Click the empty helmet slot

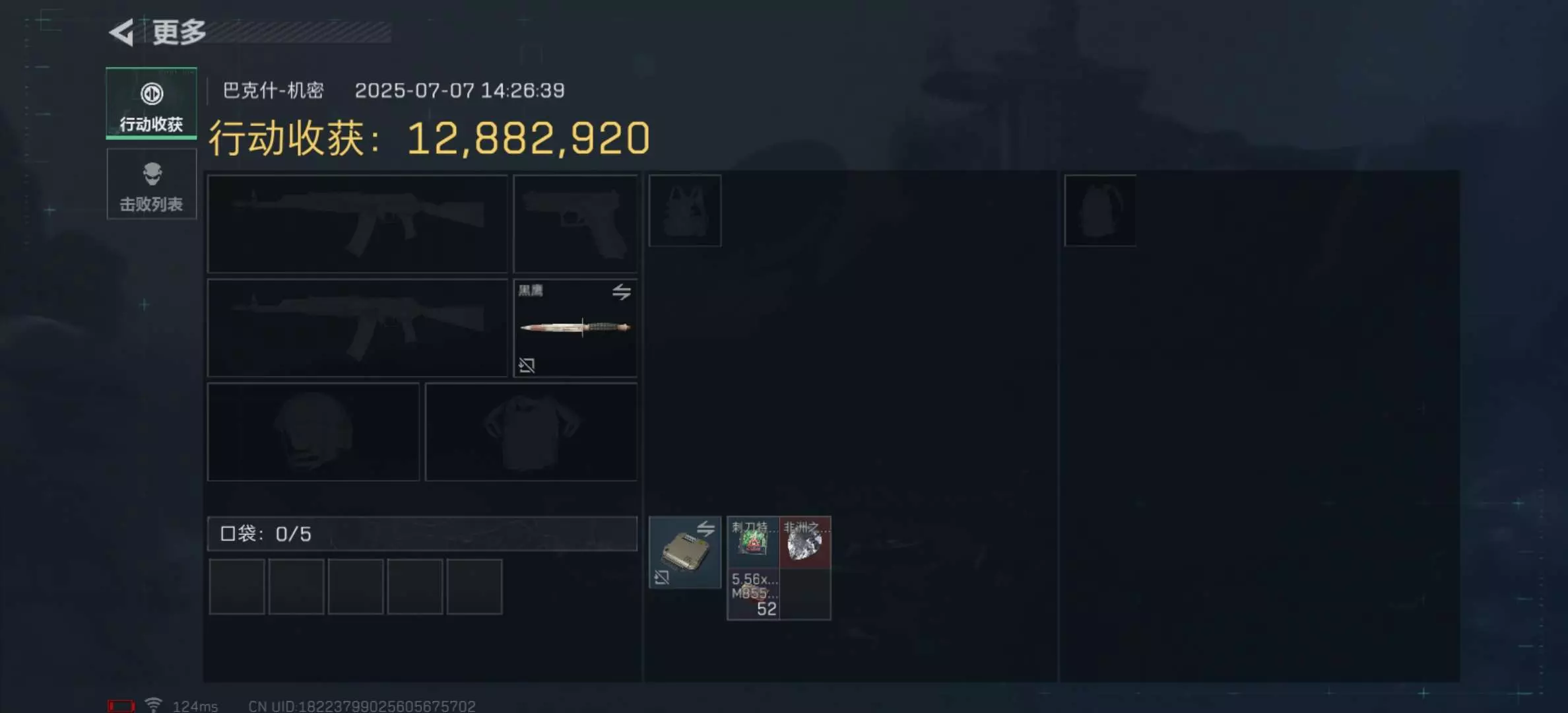click(313, 432)
